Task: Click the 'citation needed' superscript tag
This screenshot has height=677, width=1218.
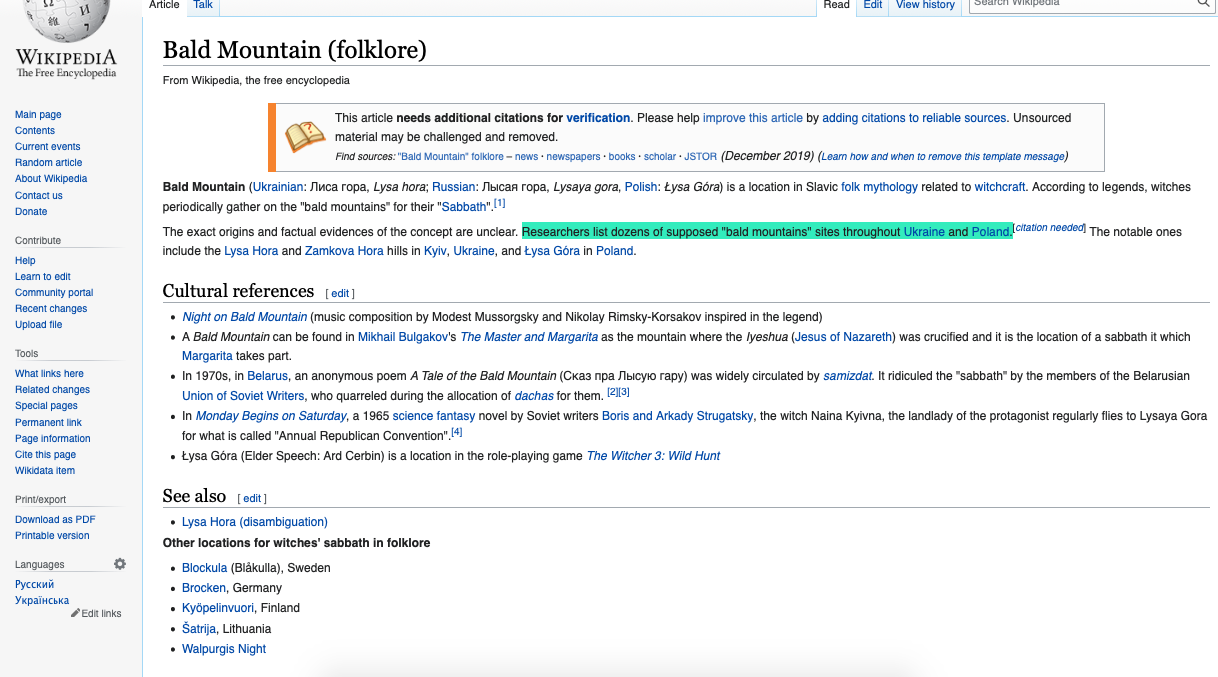Action: [x=1050, y=228]
